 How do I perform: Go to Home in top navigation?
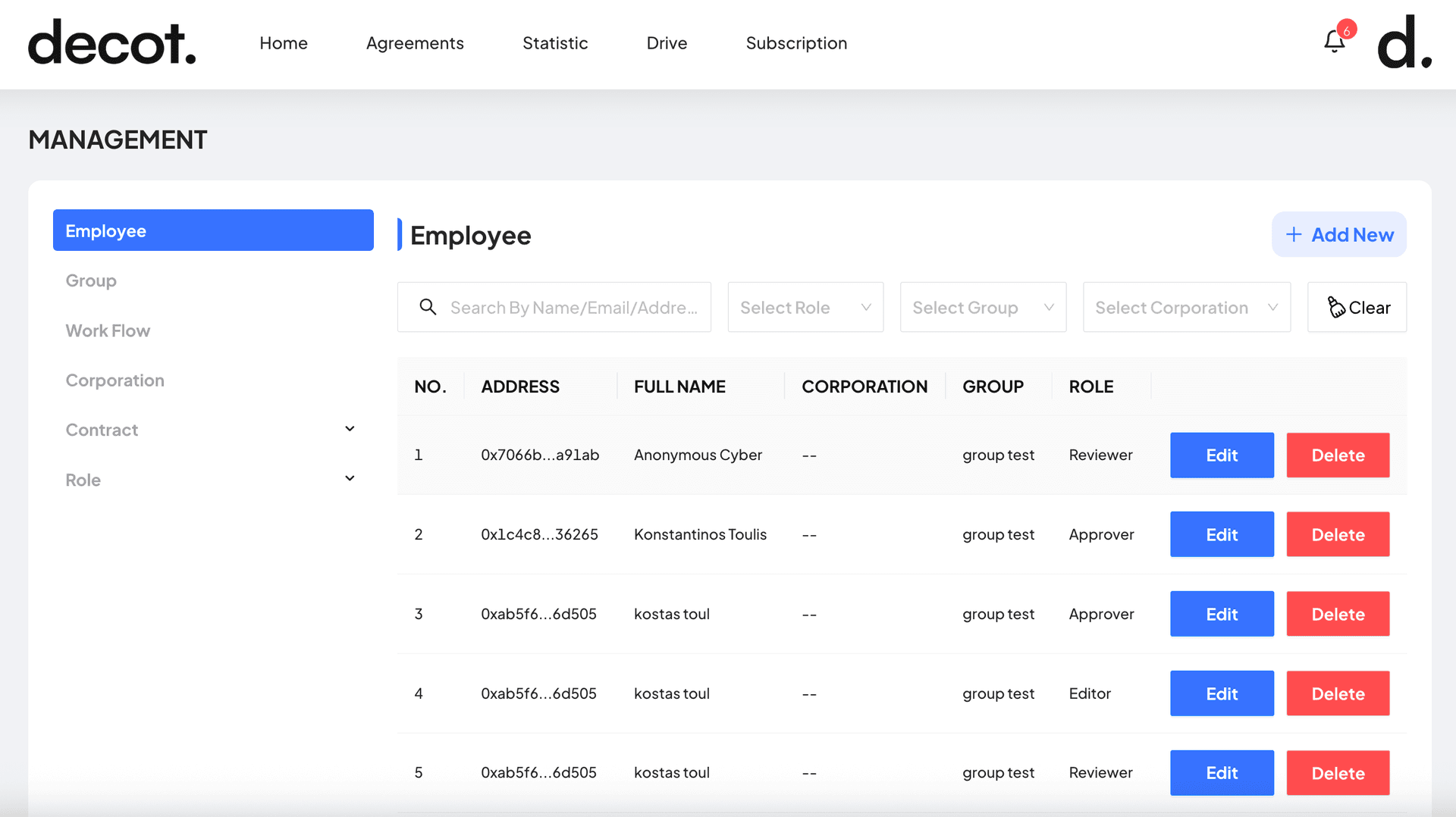point(284,43)
